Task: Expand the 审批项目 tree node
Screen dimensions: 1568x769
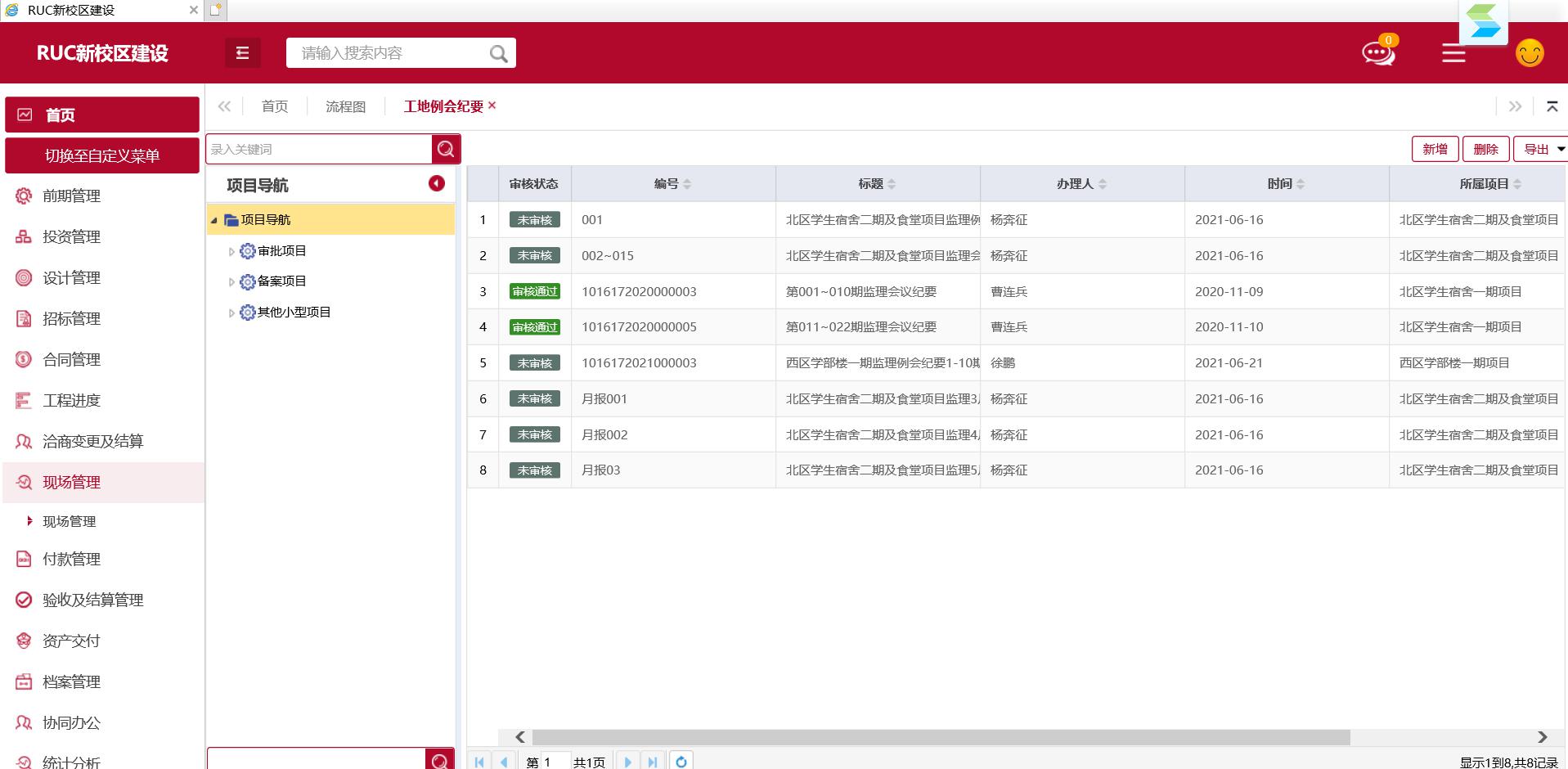Action: pyautogui.click(x=231, y=252)
